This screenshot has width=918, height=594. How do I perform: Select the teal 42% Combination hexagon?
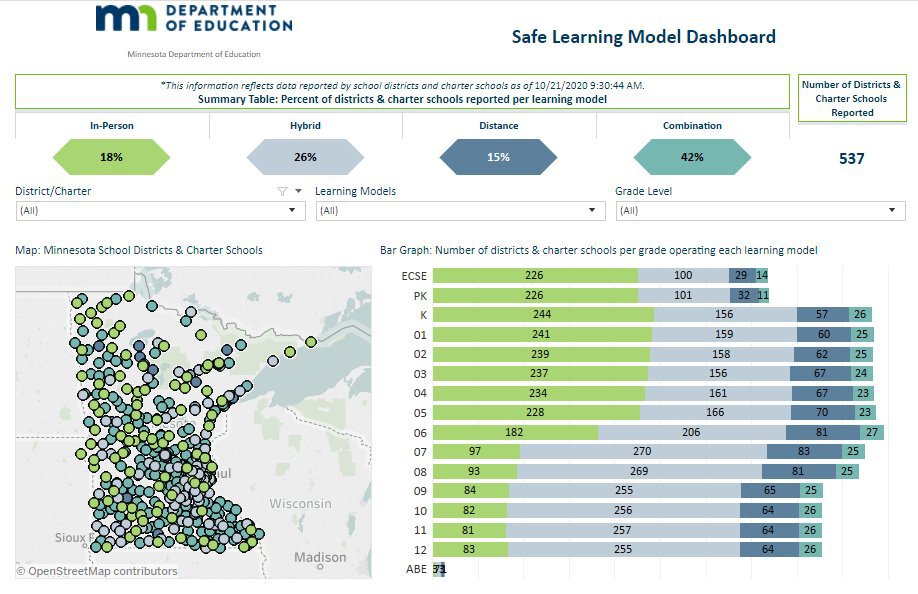click(692, 157)
